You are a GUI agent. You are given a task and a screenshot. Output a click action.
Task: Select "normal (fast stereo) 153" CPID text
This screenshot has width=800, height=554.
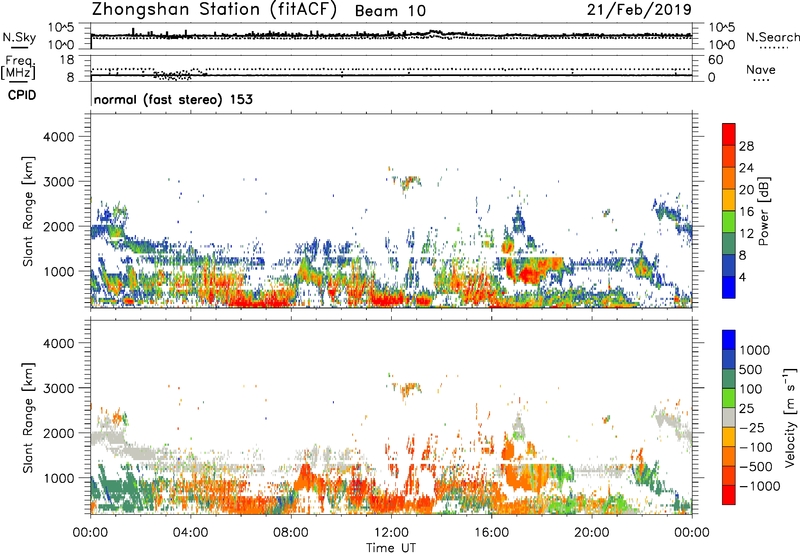click(x=173, y=99)
